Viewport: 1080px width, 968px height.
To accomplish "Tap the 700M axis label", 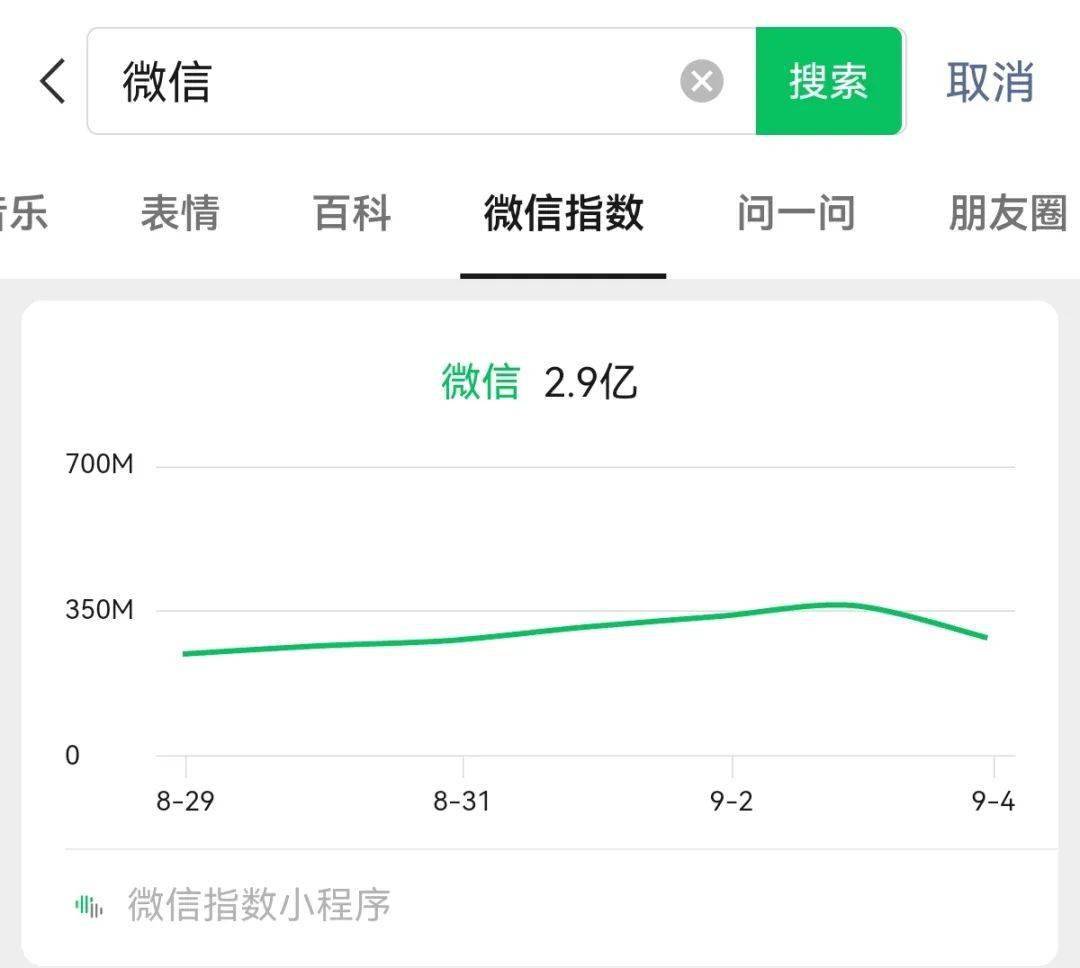I will tap(100, 464).
